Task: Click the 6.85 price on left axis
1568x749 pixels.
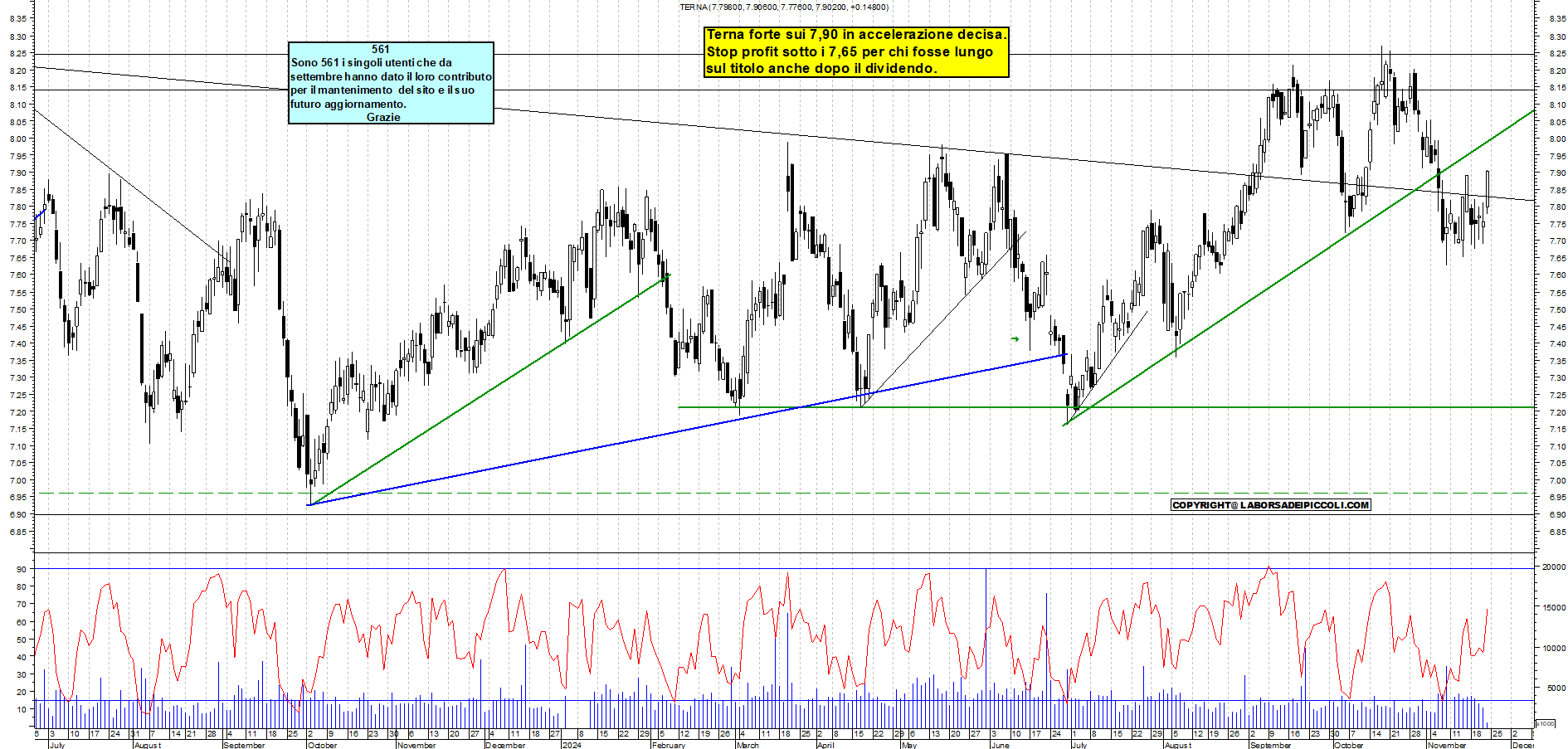Action: tap(17, 532)
